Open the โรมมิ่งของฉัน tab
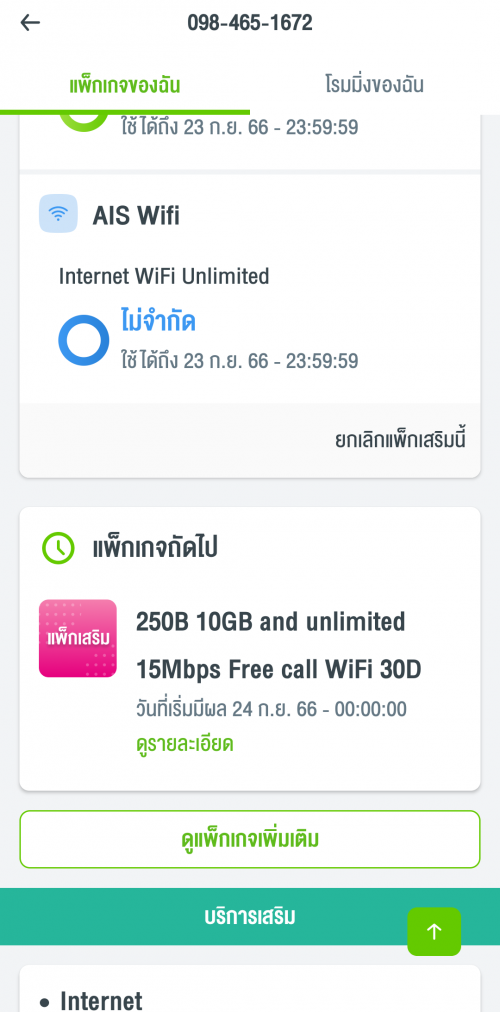 point(374,85)
